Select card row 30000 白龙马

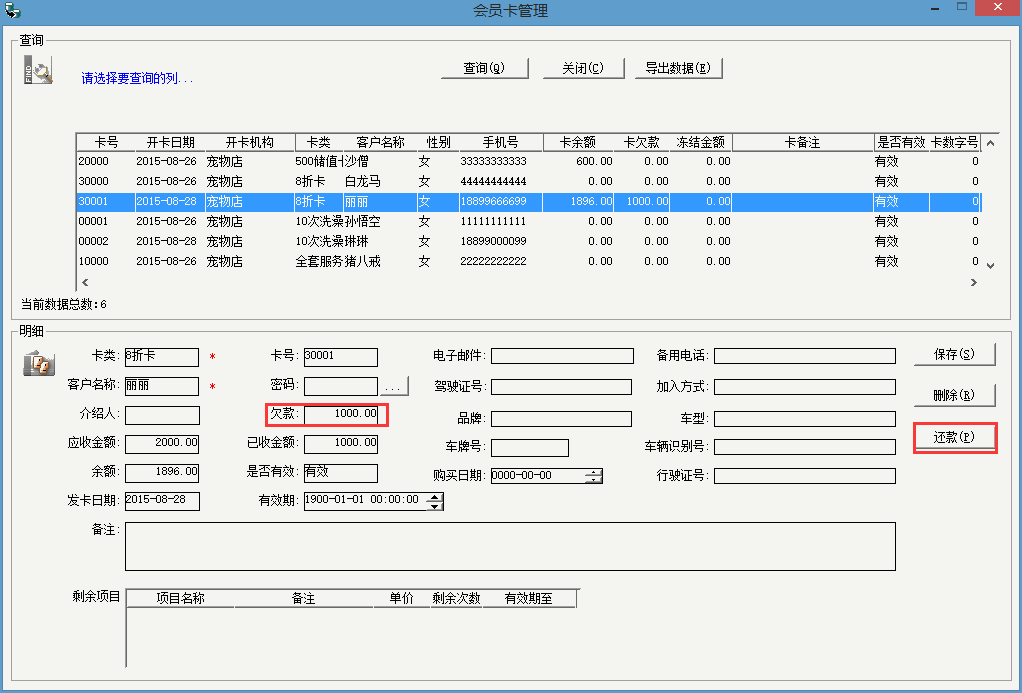(529, 181)
